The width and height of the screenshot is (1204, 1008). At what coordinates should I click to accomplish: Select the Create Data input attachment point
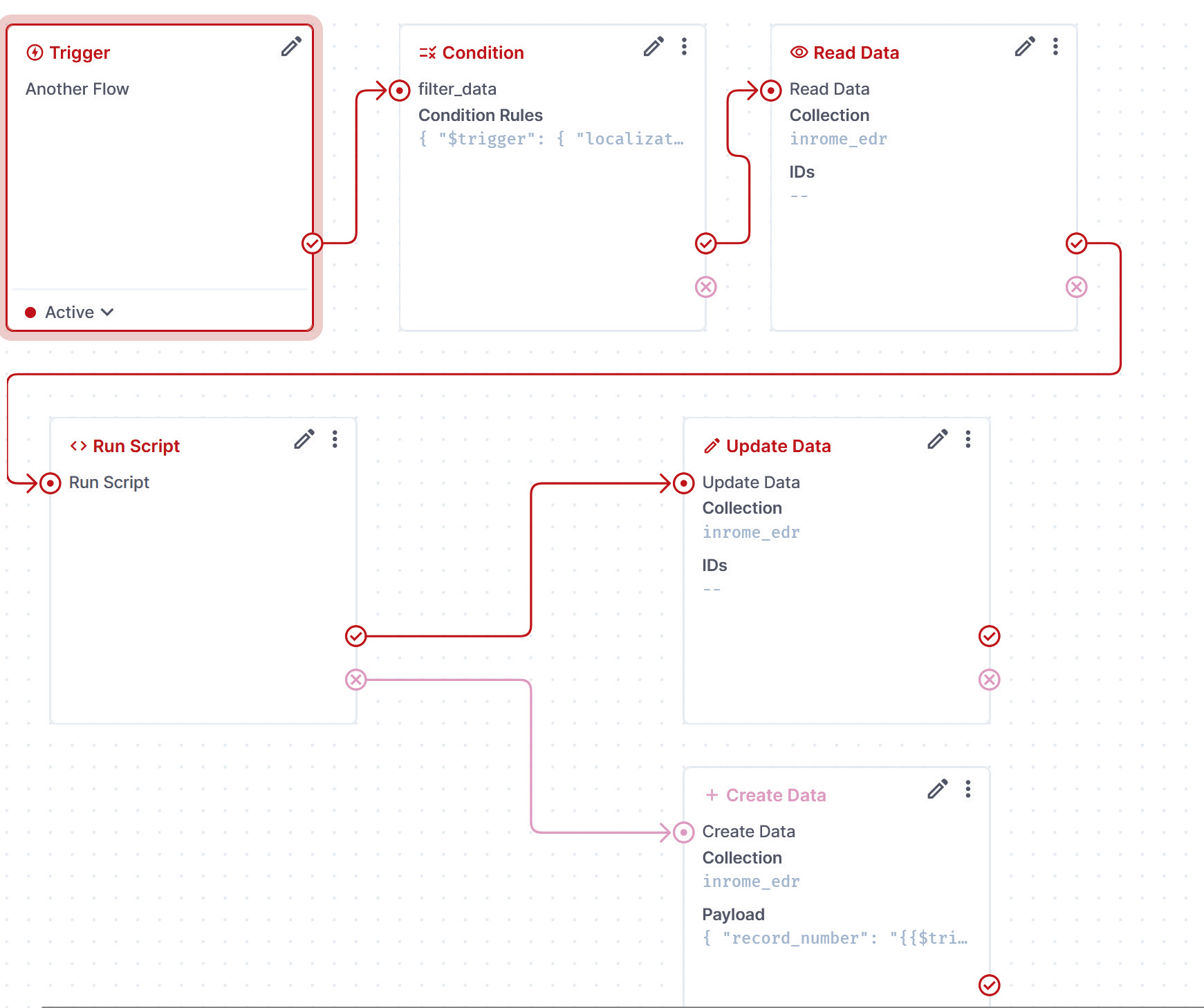(x=684, y=832)
